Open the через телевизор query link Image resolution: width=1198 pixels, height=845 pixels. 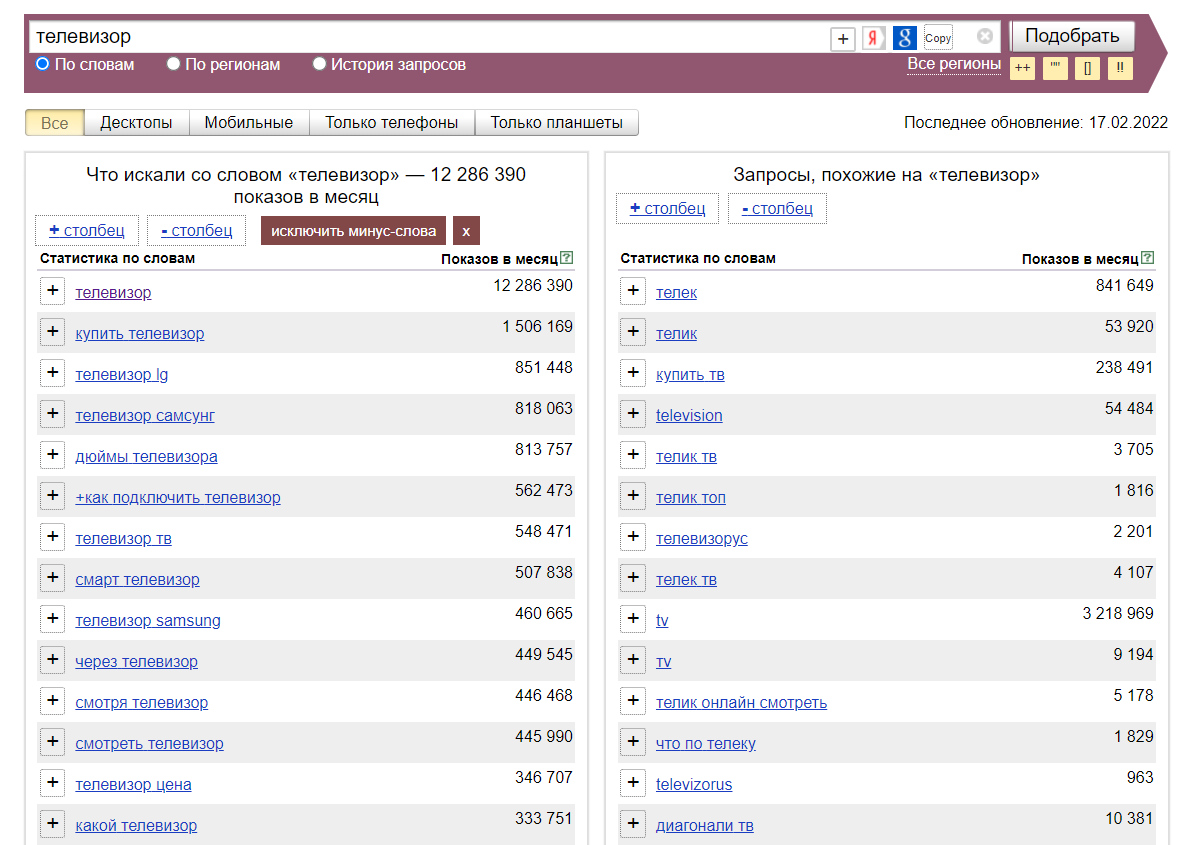(137, 662)
